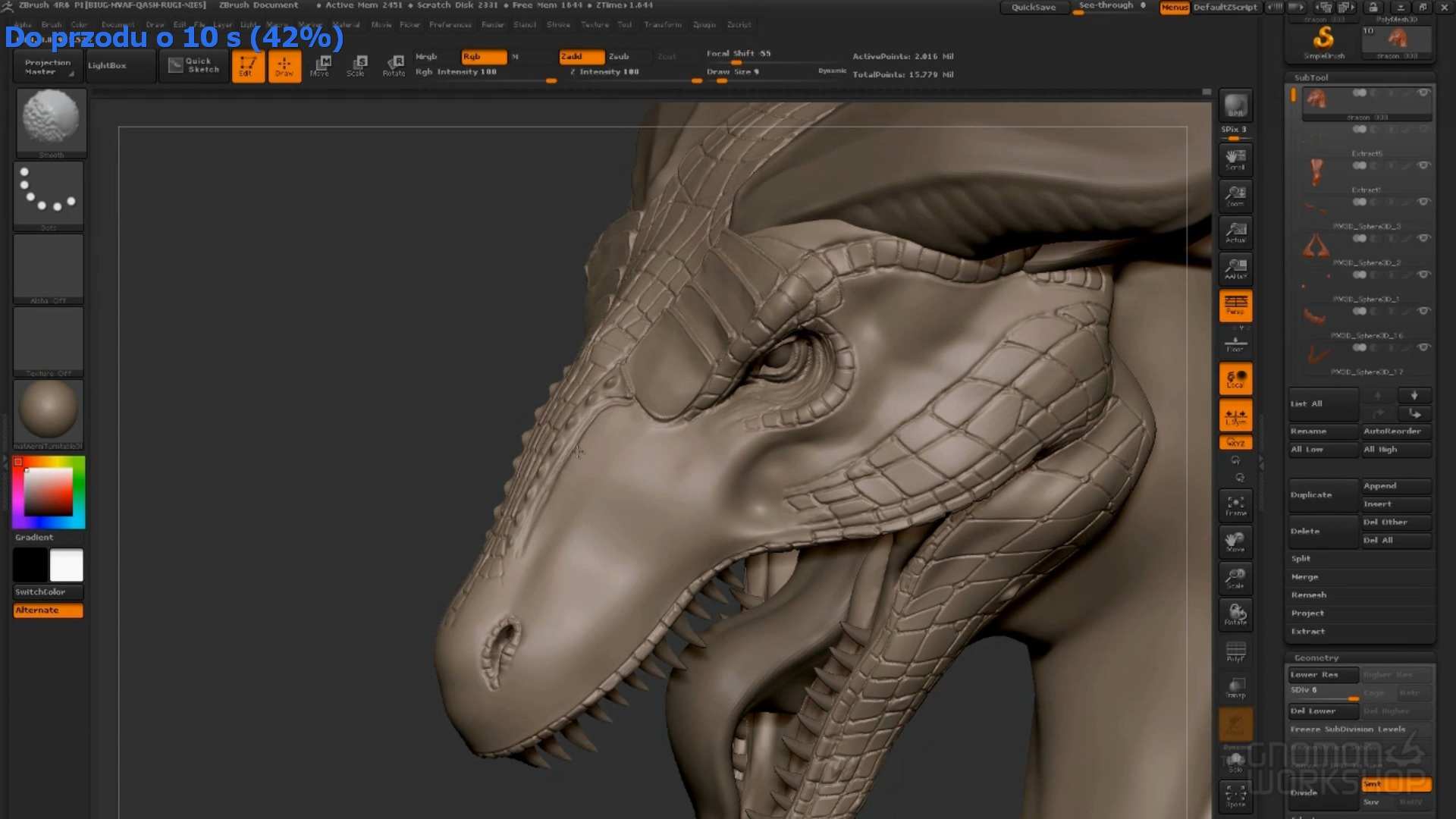
Task: Toggle Rgb mode
Action: pyautogui.click(x=484, y=57)
